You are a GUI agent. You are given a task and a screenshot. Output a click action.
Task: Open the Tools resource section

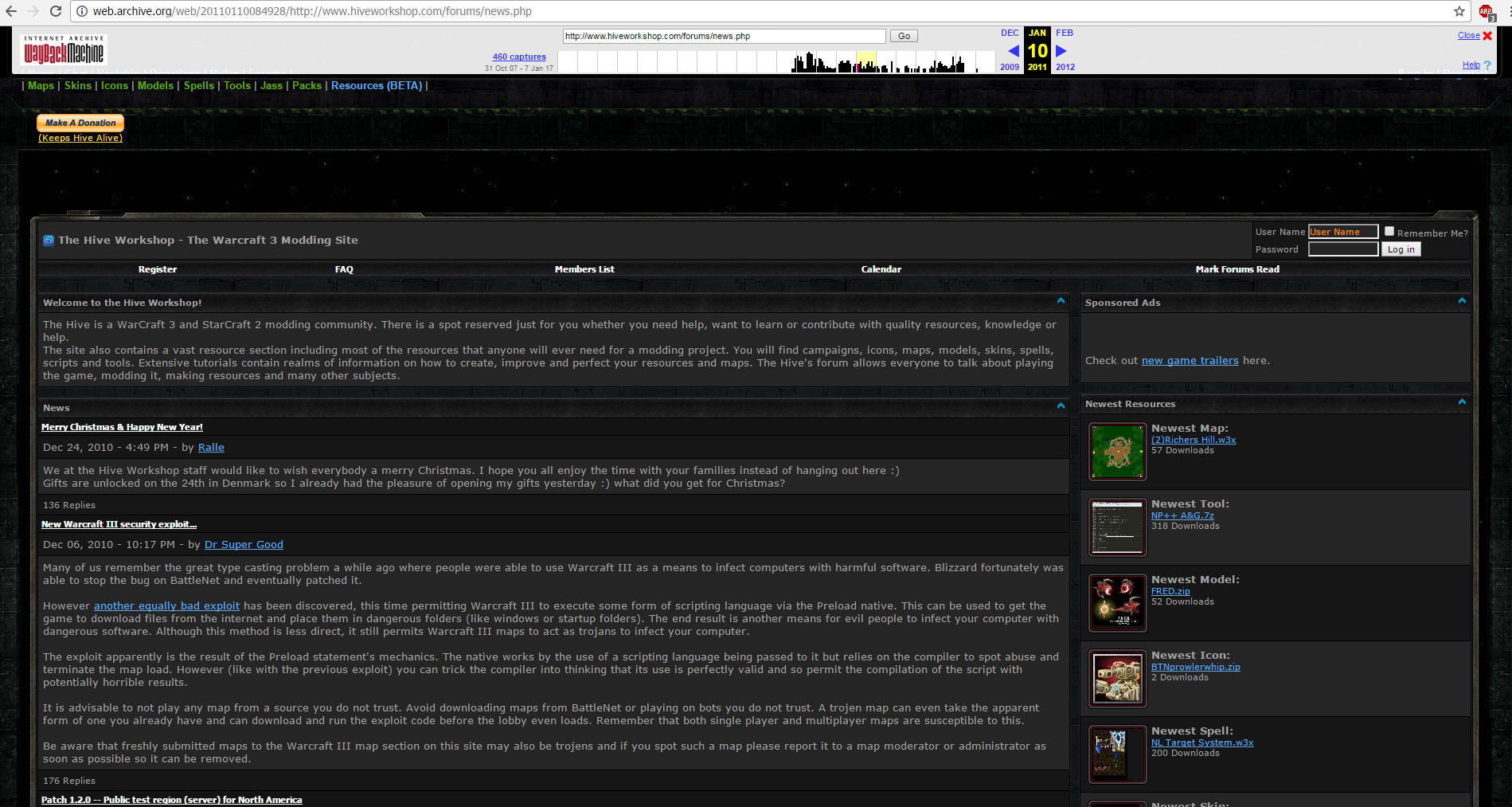pyautogui.click(x=237, y=85)
